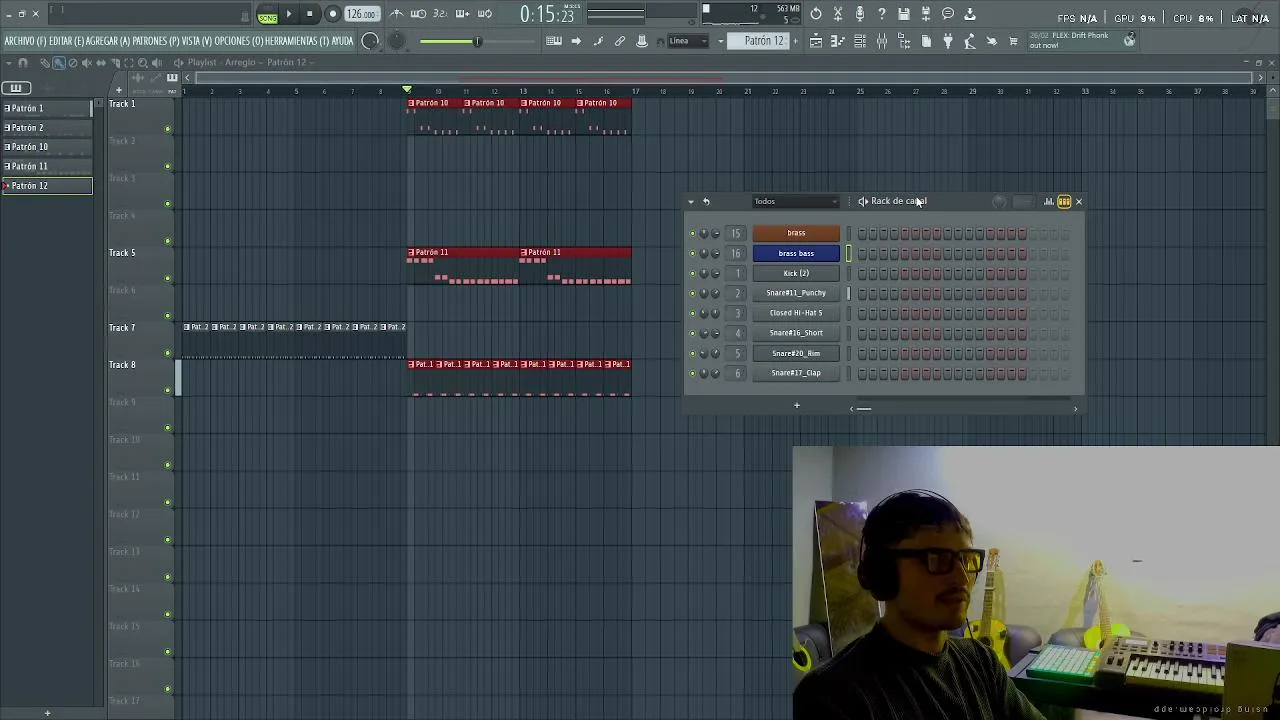Toggle the playlist snap magnet icon
Screen dimensions: 1280x720
pyautogui.click(x=23, y=63)
